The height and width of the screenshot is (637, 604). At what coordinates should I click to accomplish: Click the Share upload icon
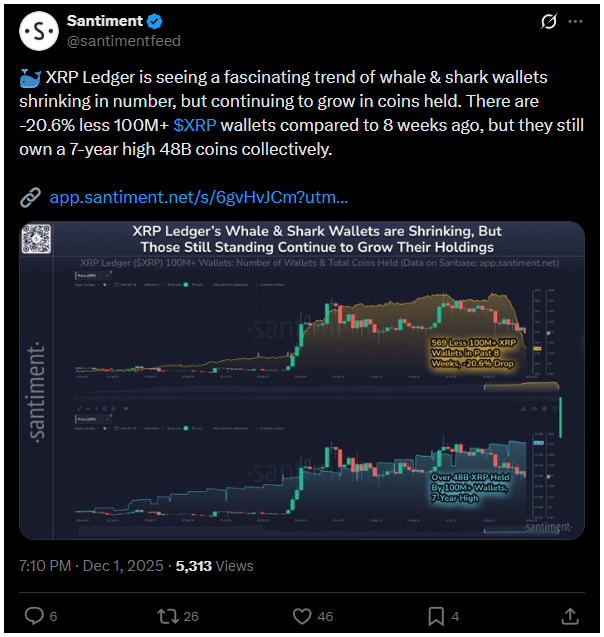coord(570,614)
